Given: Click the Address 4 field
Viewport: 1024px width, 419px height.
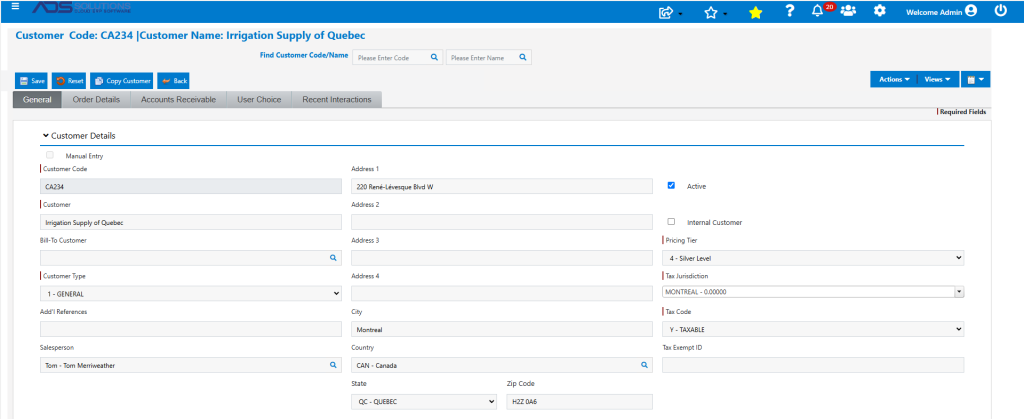Looking at the screenshot, I should tap(502, 294).
